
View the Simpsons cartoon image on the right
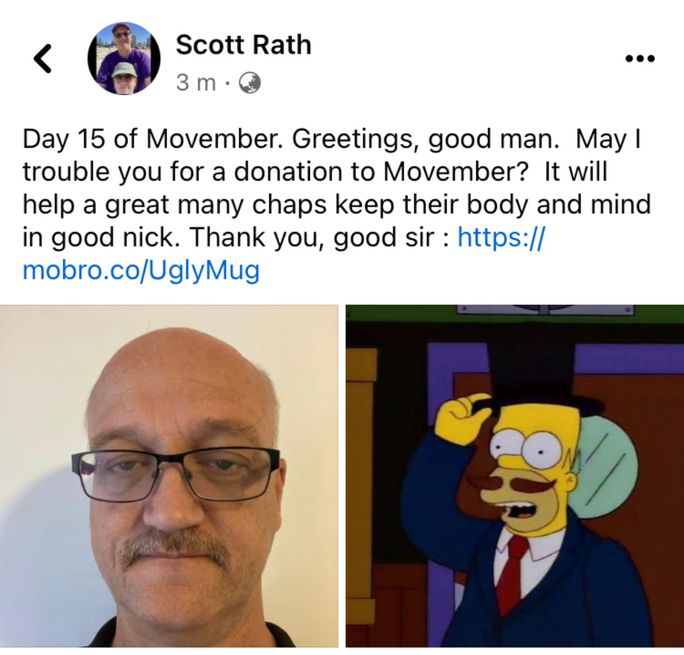[x=515, y=476]
